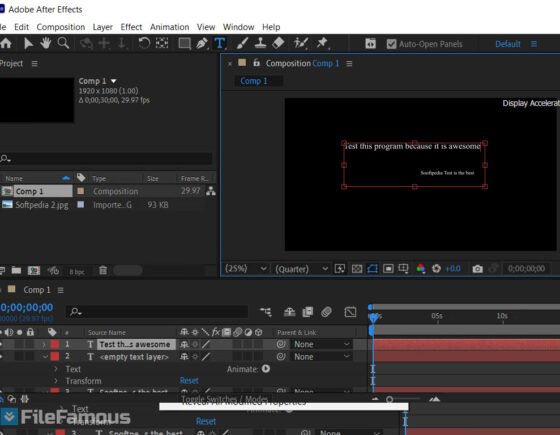Open parent dropdown for Test th...s awesome layer
The image size is (560, 435).
[321, 344]
